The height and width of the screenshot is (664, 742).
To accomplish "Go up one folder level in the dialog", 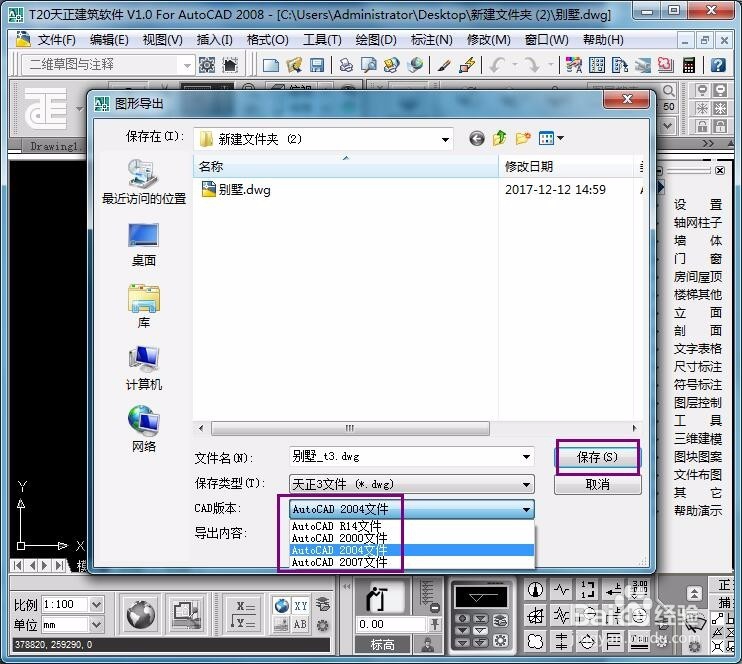I will (x=499, y=139).
